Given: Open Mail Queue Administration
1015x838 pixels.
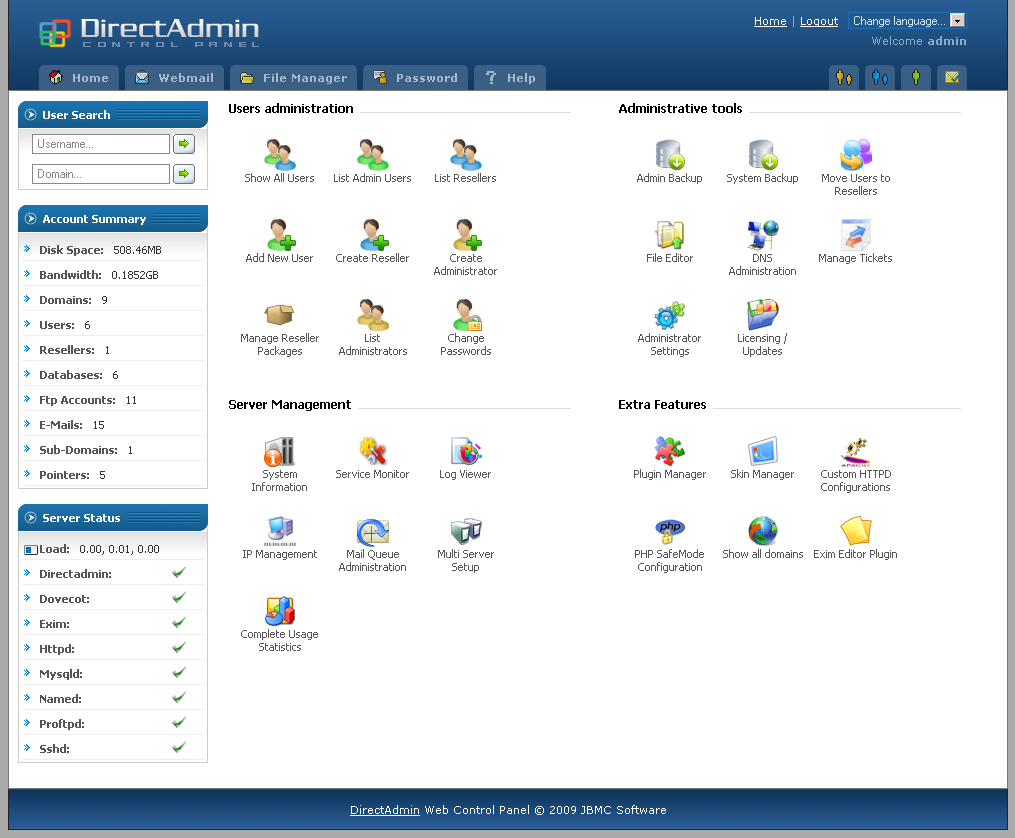Looking at the screenshot, I should click(x=372, y=544).
